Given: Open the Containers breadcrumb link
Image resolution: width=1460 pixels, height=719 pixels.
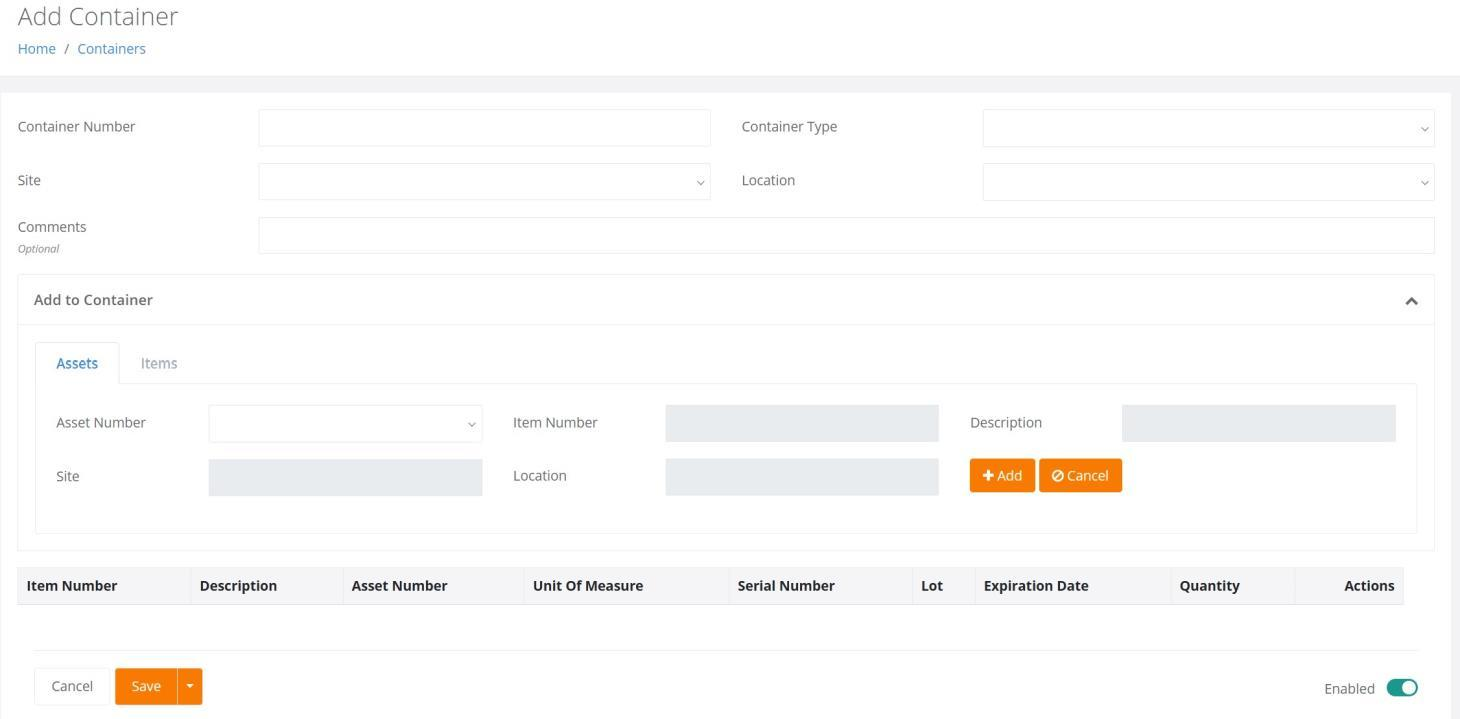Looking at the screenshot, I should pyautogui.click(x=111, y=49).
